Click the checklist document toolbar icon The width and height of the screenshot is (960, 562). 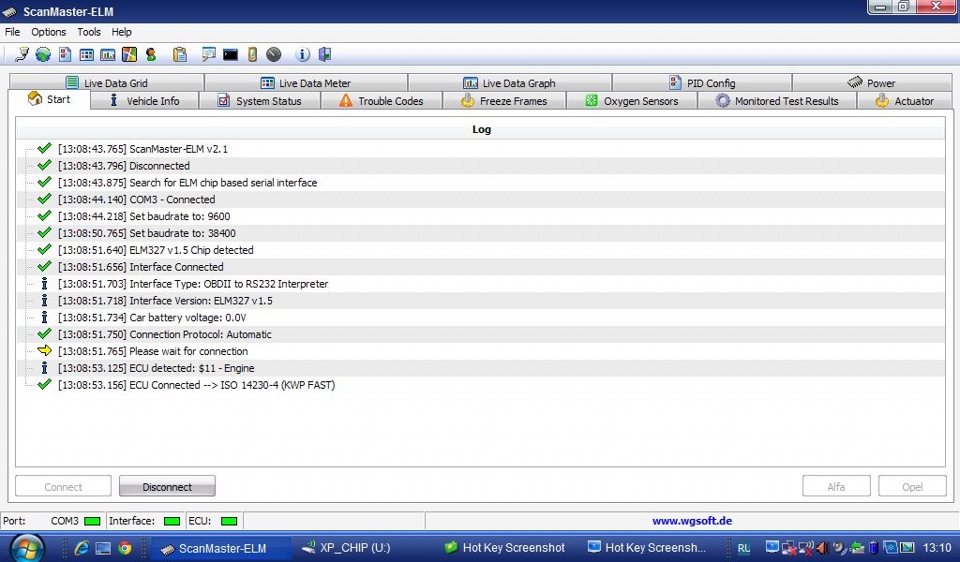(x=65, y=54)
